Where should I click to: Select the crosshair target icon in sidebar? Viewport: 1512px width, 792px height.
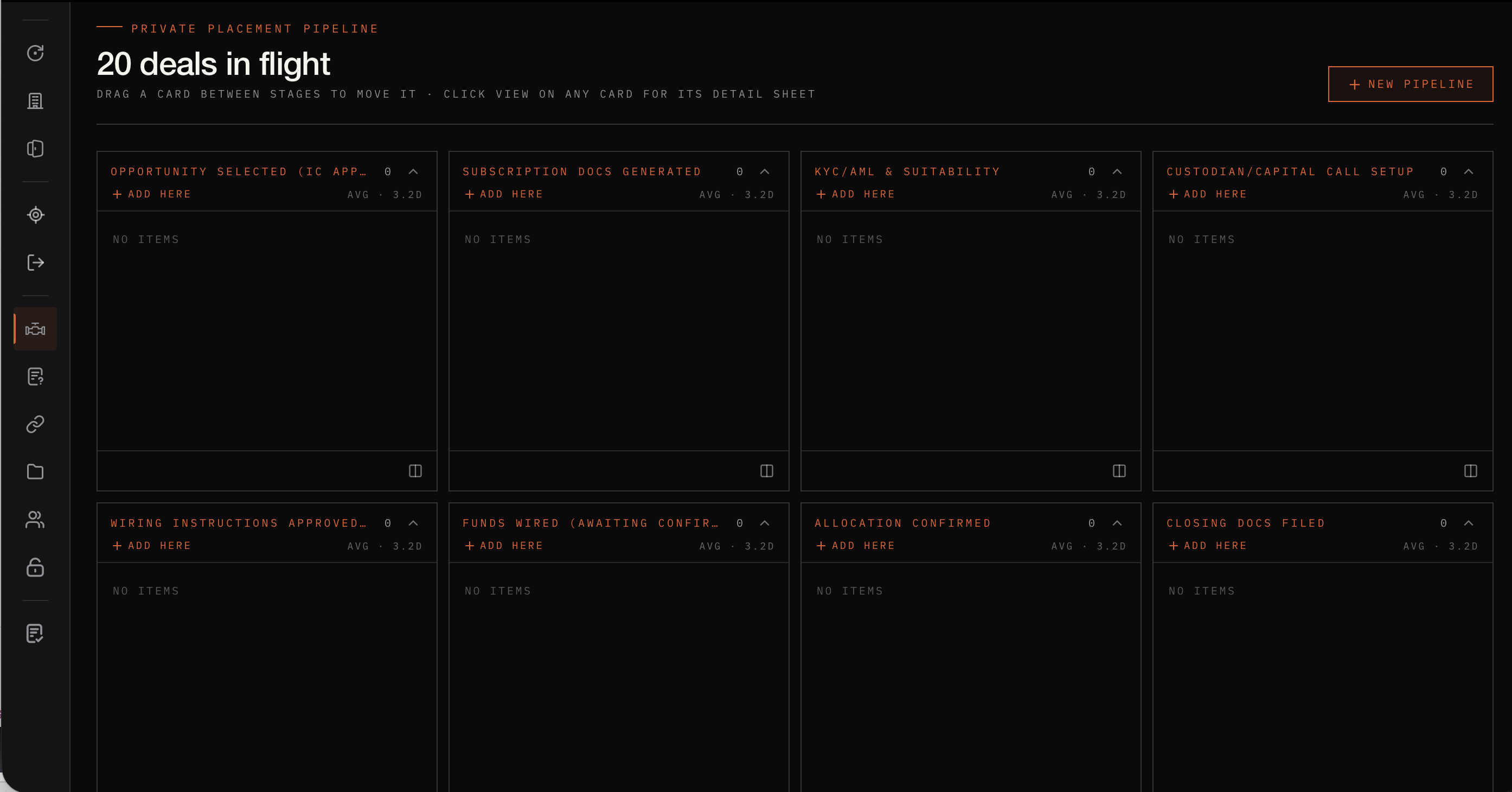coord(35,215)
